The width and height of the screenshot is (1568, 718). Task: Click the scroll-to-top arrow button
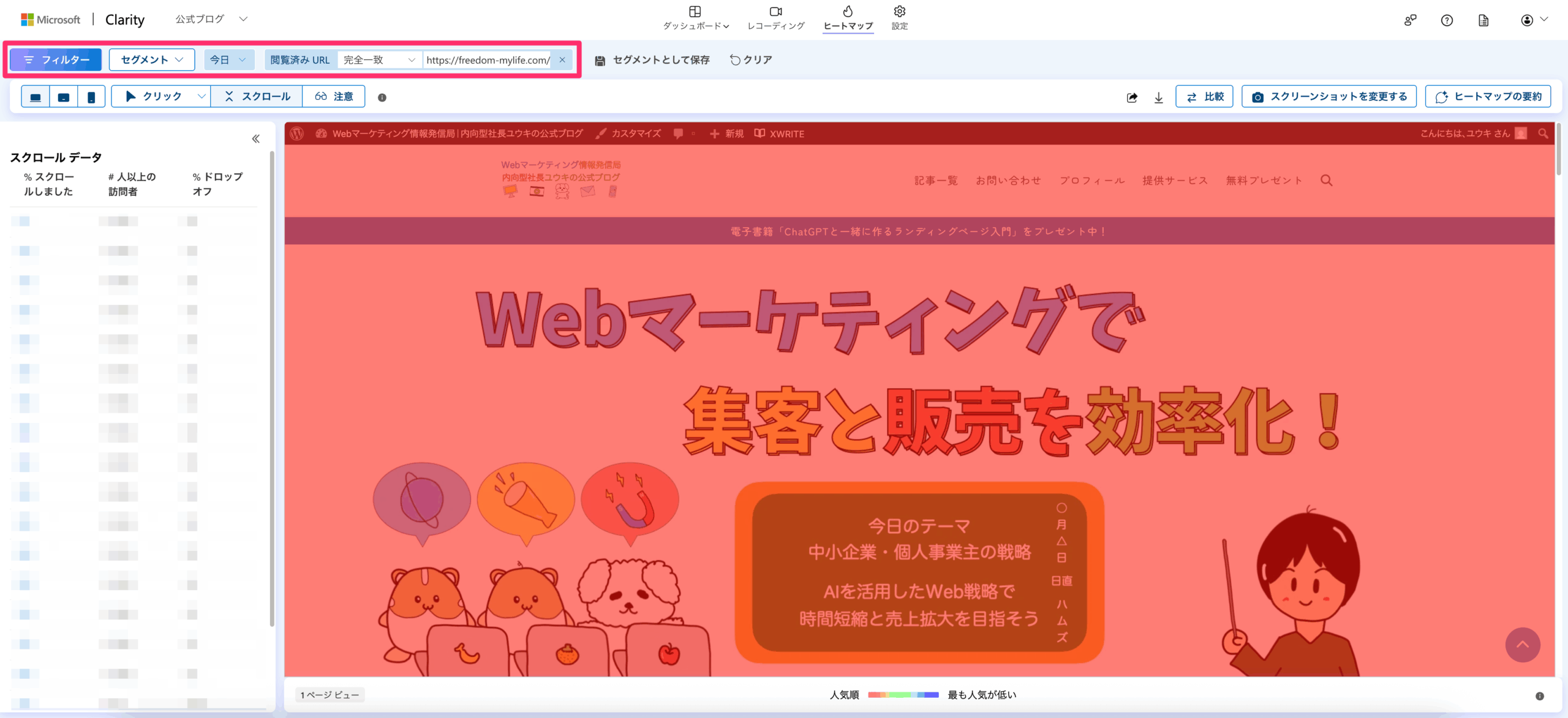click(1522, 645)
